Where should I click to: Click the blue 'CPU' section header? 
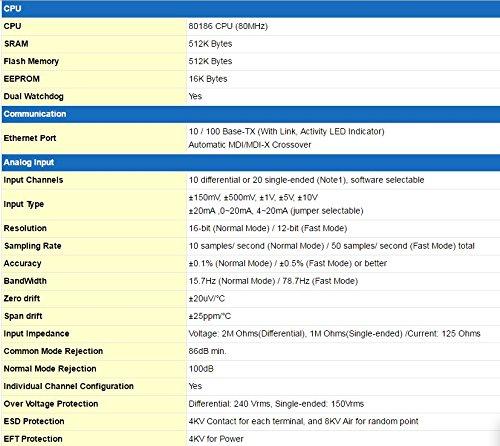tap(251, 9)
